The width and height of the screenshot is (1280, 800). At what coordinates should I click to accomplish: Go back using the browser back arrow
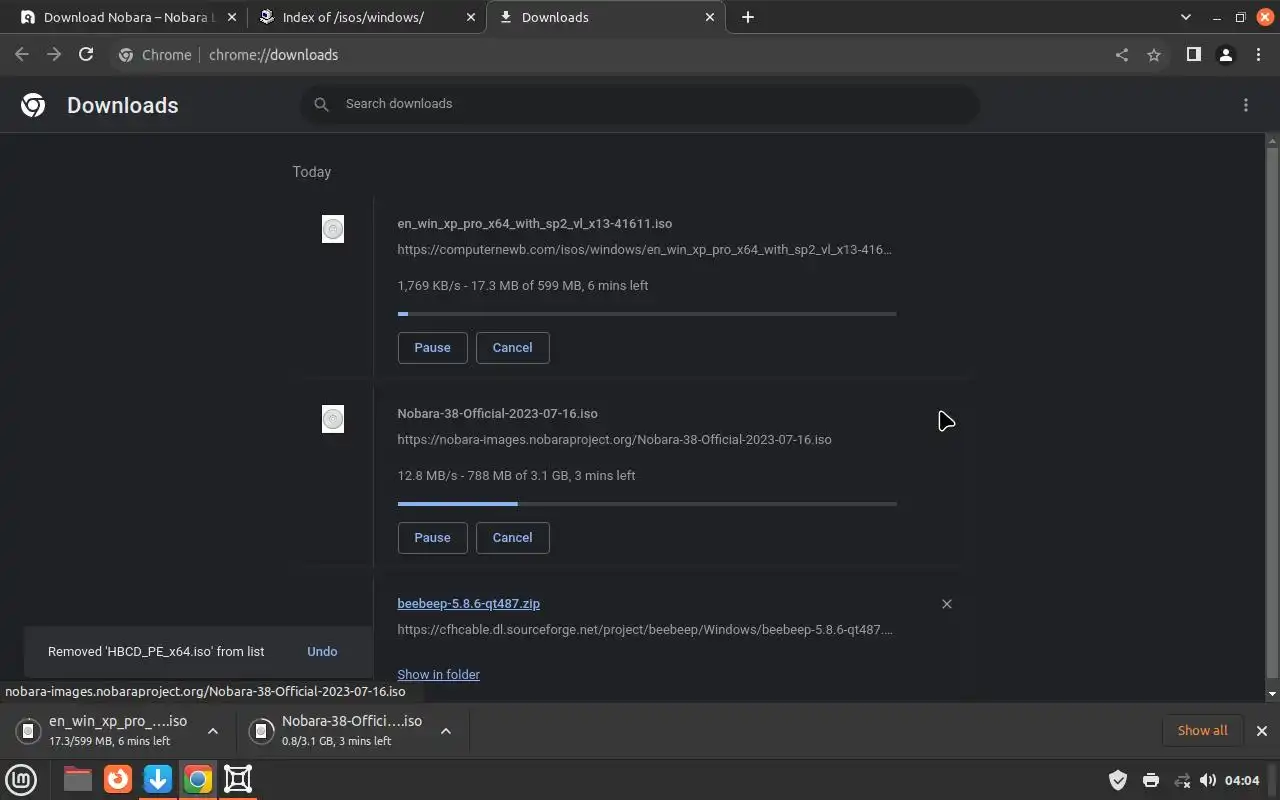(x=22, y=55)
